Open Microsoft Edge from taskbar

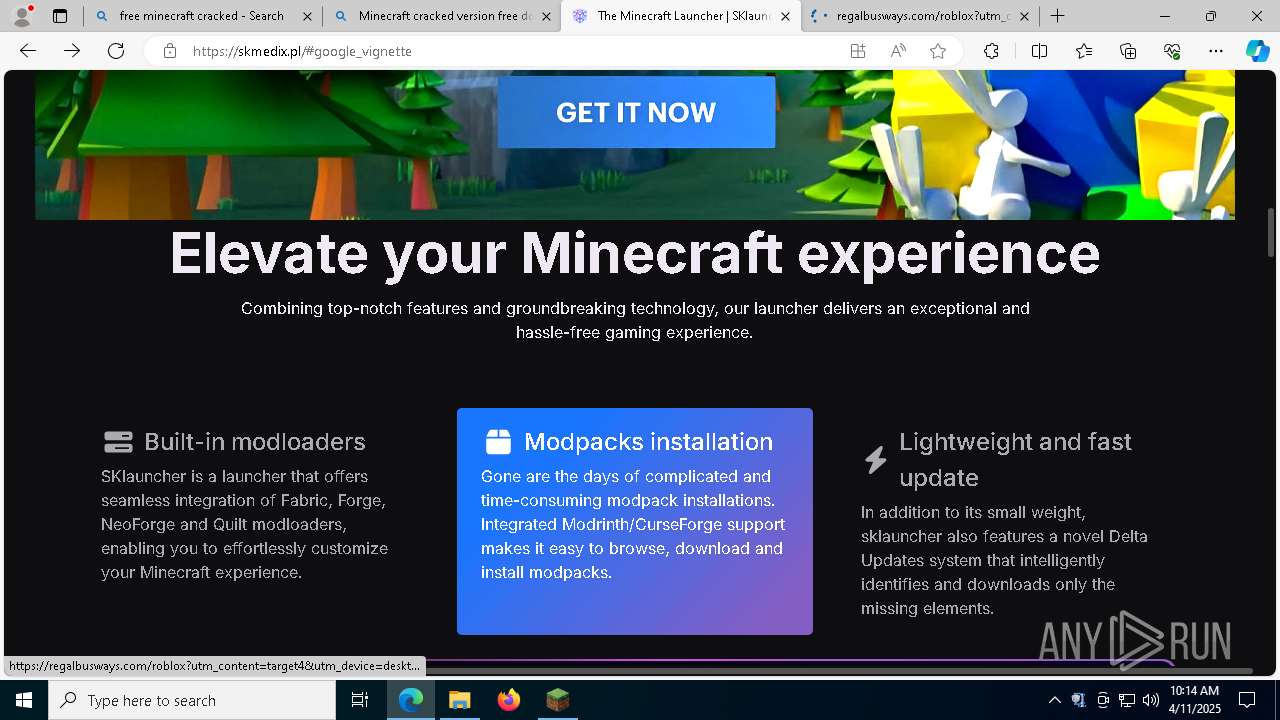coord(411,700)
